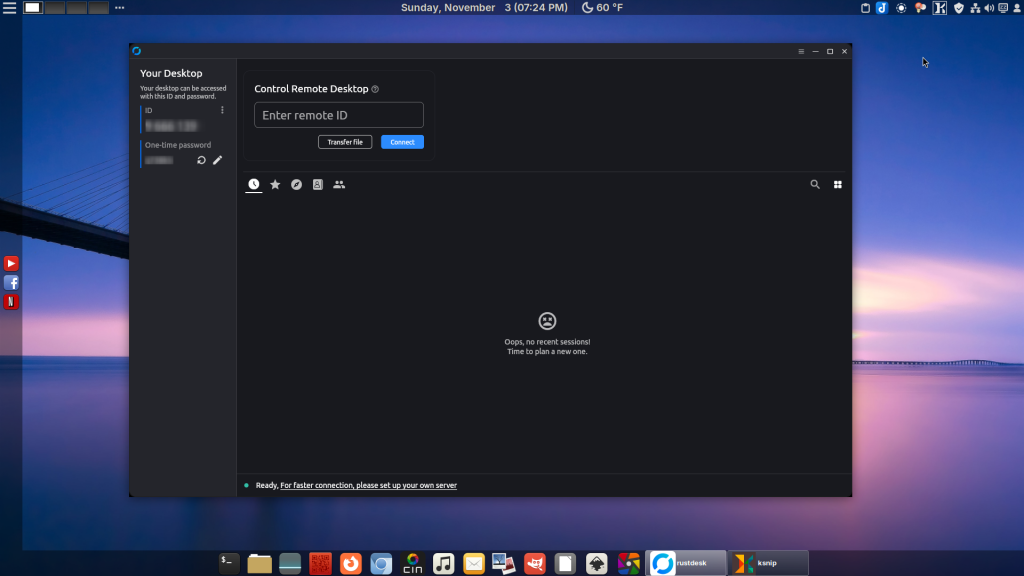Refresh the one-time password
Screen dimensions: 1024x576
pyautogui.click(x=201, y=160)
